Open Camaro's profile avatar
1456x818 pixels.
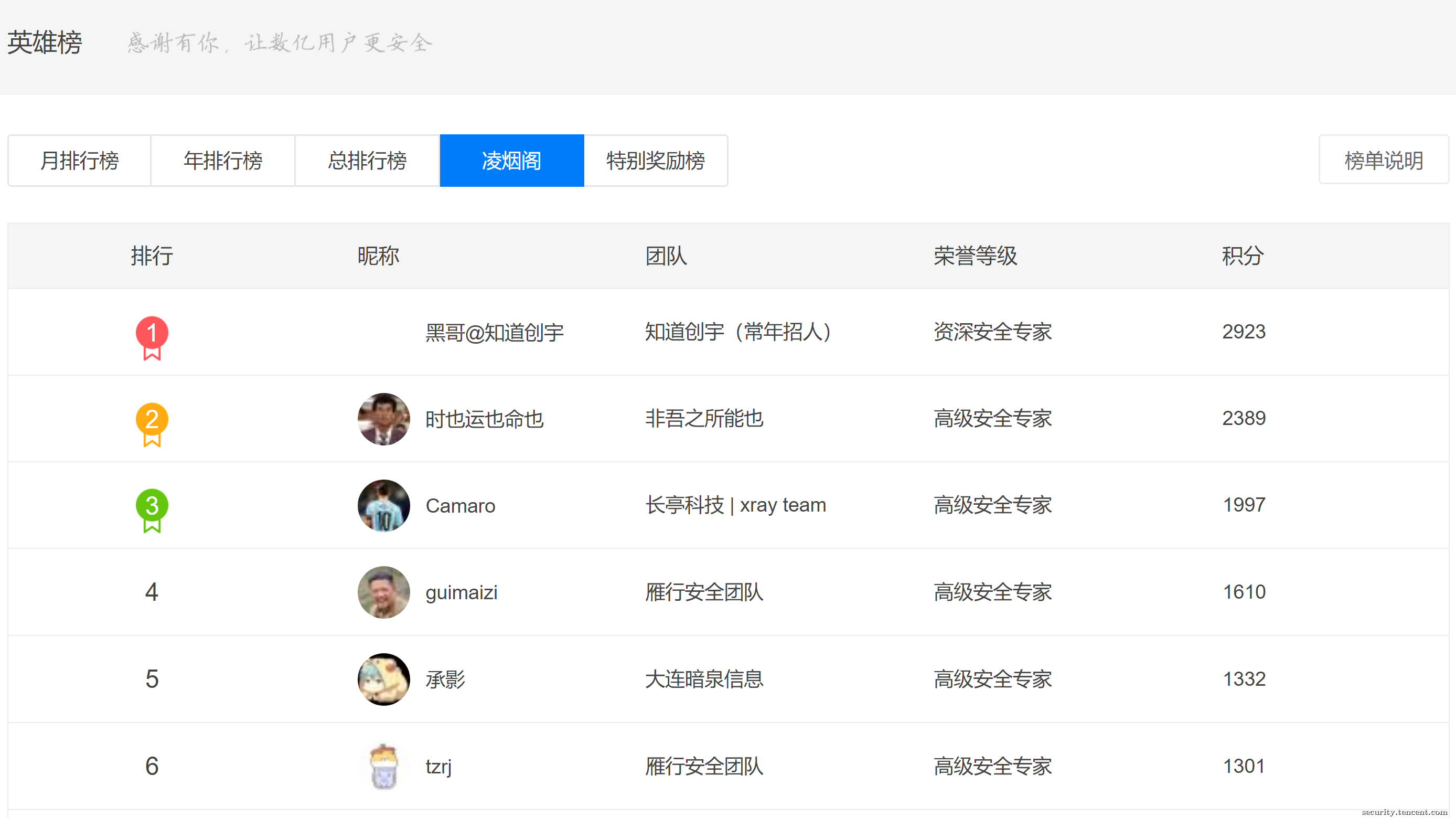[x=384, y=505]
